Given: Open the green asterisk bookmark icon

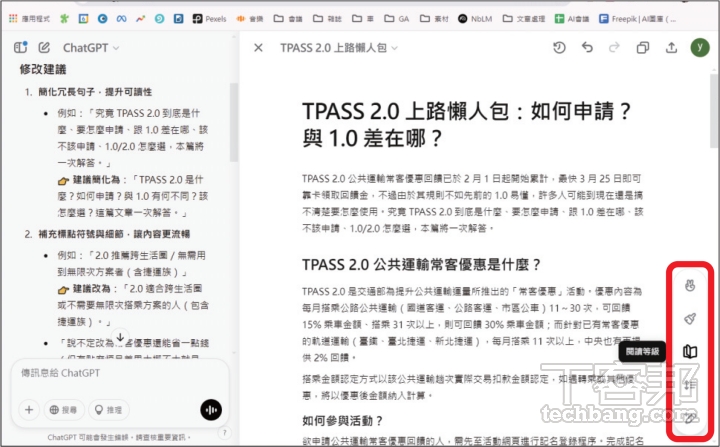Looking at the screenshot, I should click(x=64, y=19).
